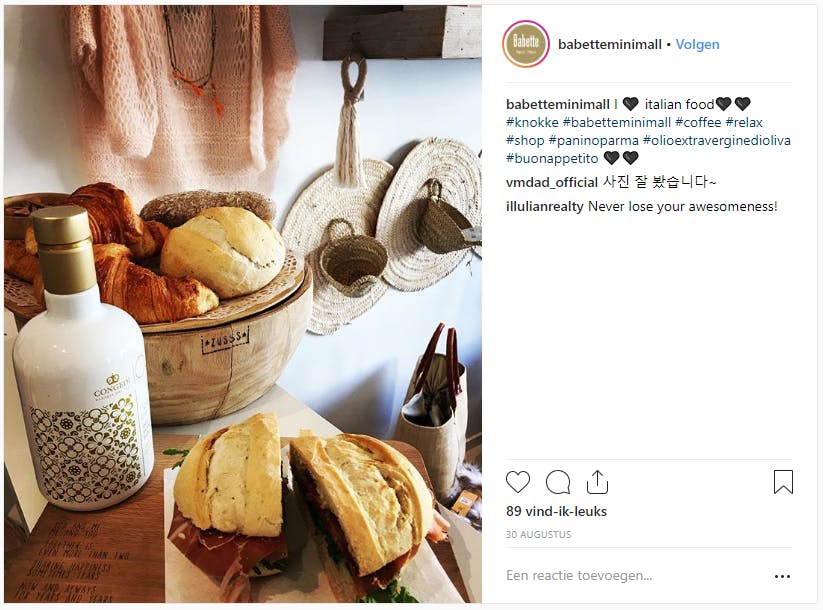Viewport: 823px width, 610px height.
Task: Open the #knokke hashtag
Action: click(532, 122)
